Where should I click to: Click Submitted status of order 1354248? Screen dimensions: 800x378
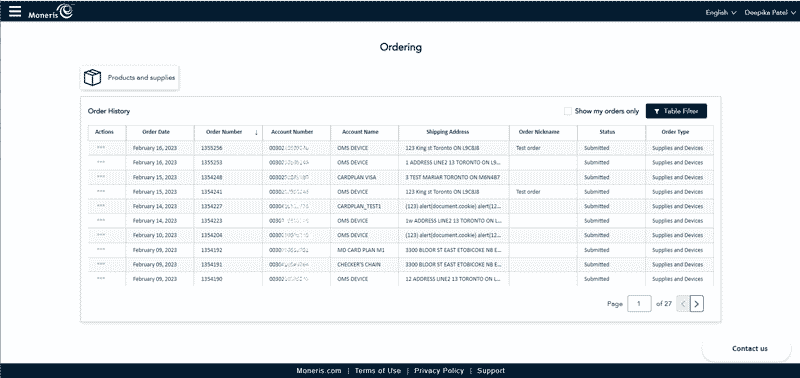pos(596,177)
